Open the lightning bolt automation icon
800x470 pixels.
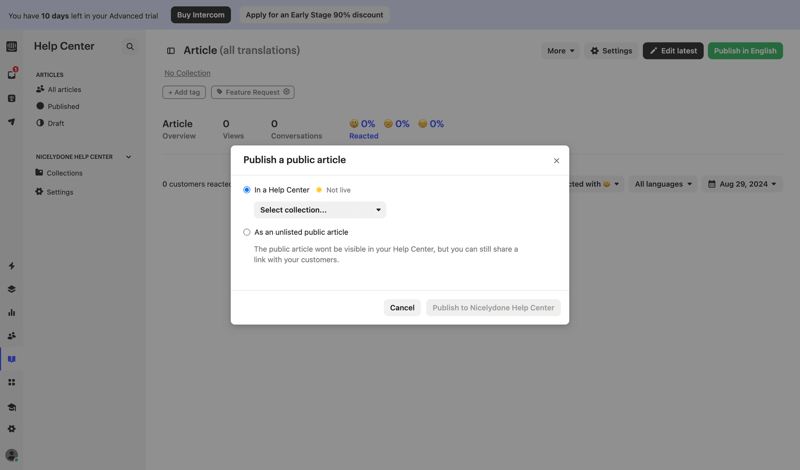point(12,266)
